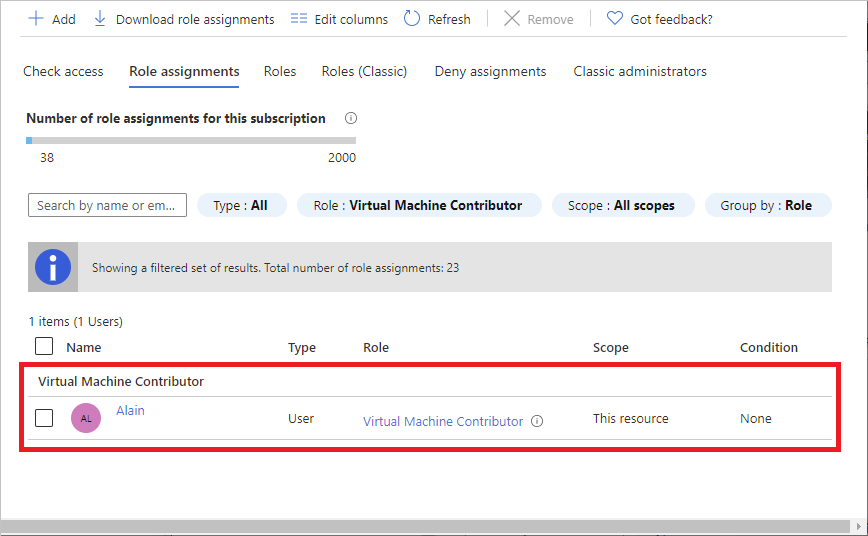Open the Alain user link
Viewport: 868px width, 536px height.
pyautogui.click(x=130, y=410)
